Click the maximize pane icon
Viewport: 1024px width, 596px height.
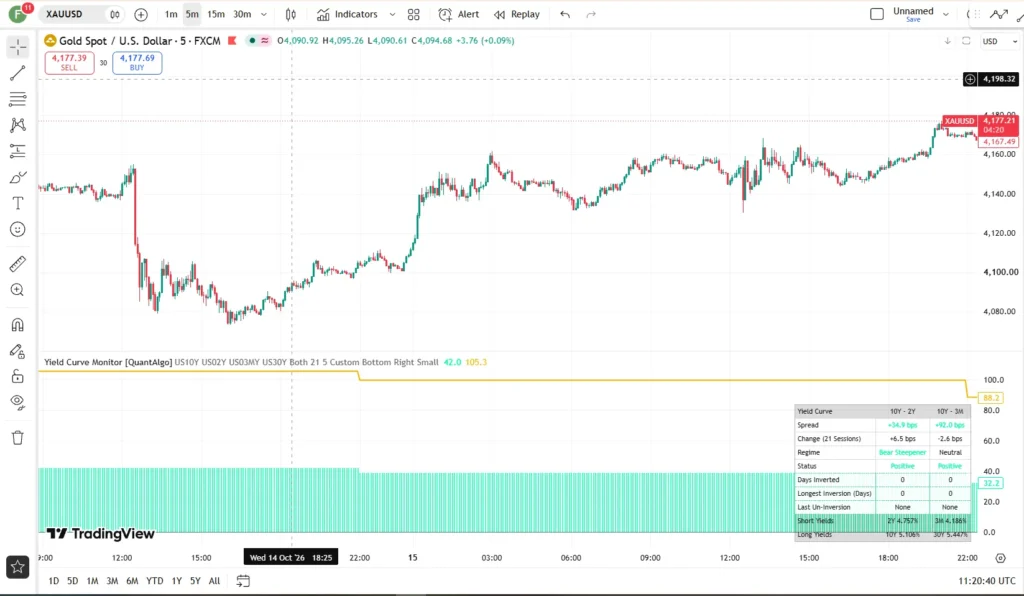coord(967,40)
